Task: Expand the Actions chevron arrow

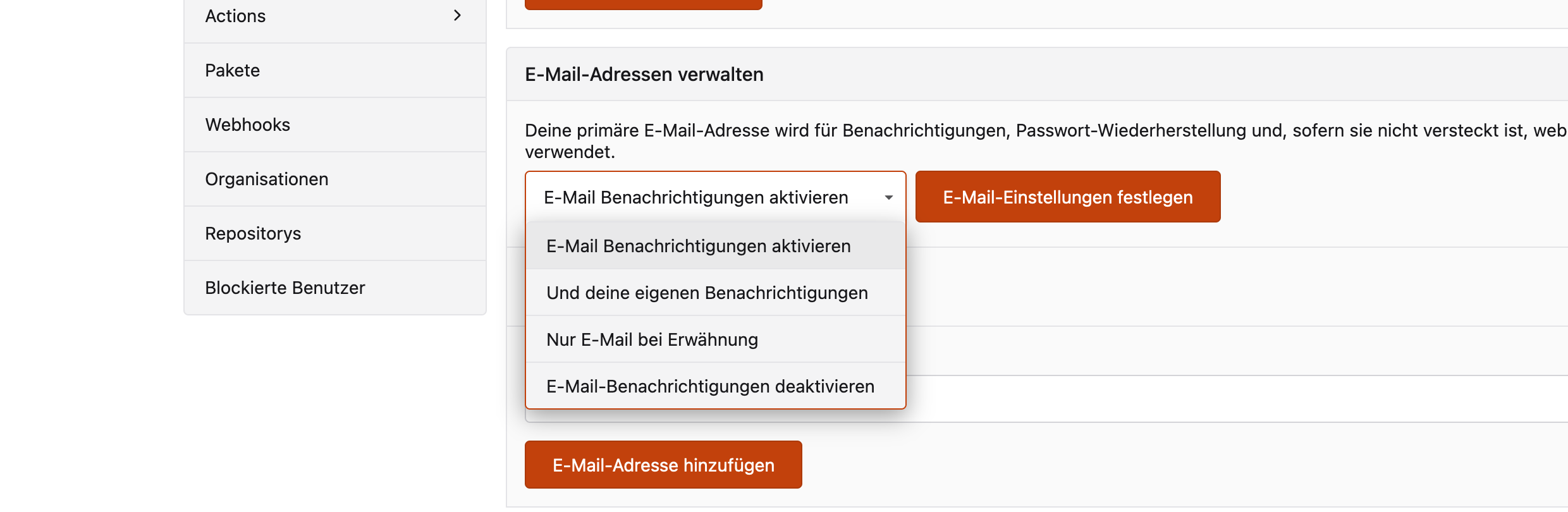Action: click(457, 16)
